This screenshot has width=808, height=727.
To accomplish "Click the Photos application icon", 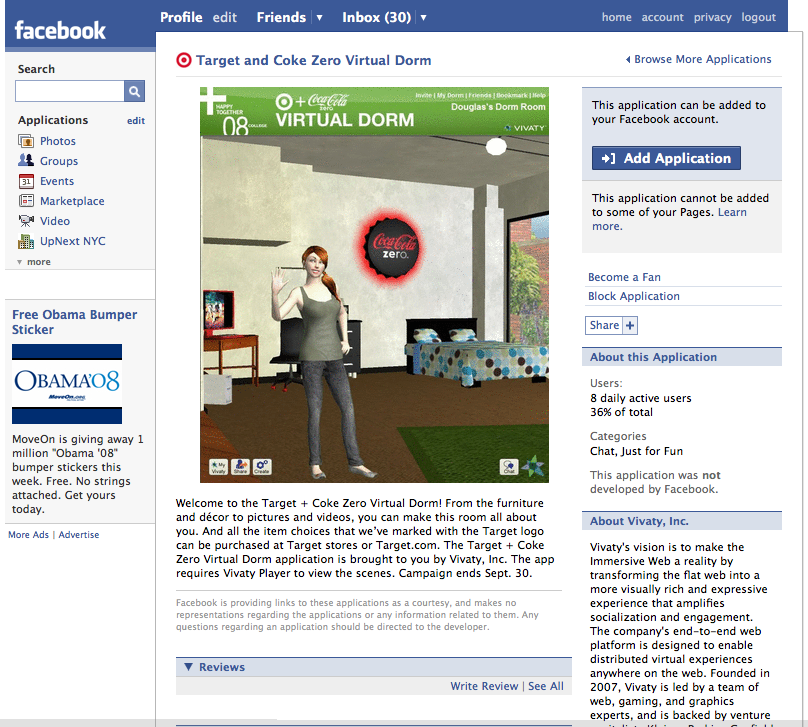I will tap(26, 141).
